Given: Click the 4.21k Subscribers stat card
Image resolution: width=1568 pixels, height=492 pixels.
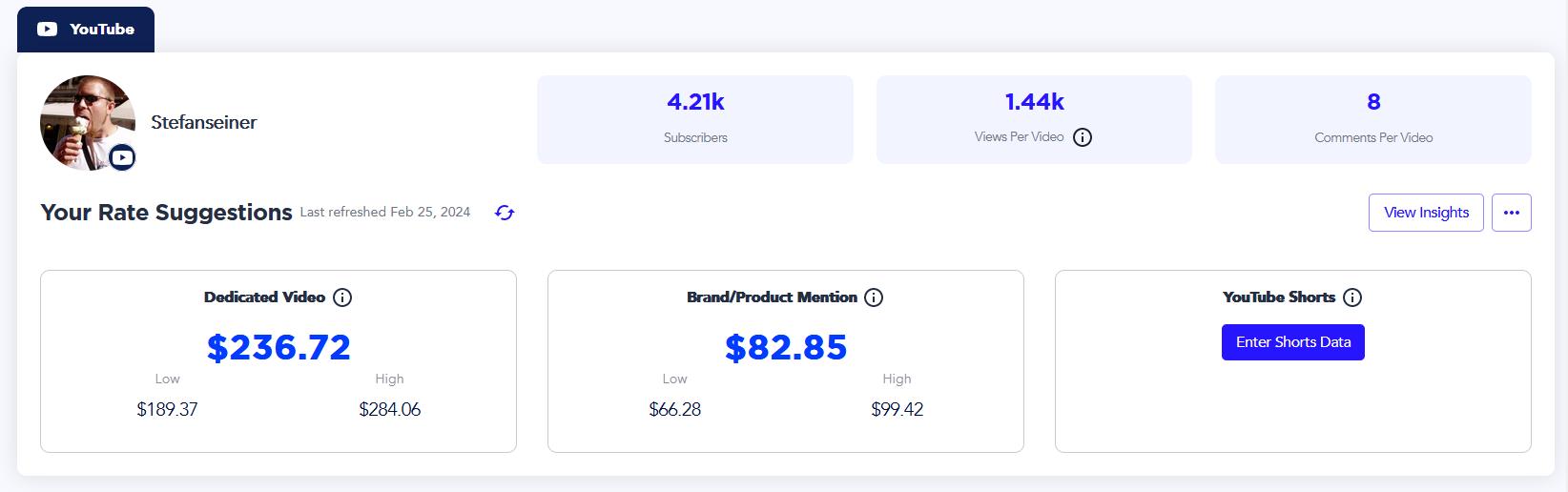Looking at the screenshot, I should pos(695,119).
